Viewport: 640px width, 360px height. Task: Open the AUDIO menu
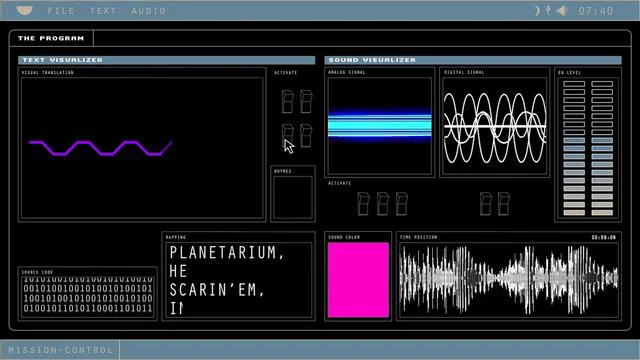tap(149, 11)
